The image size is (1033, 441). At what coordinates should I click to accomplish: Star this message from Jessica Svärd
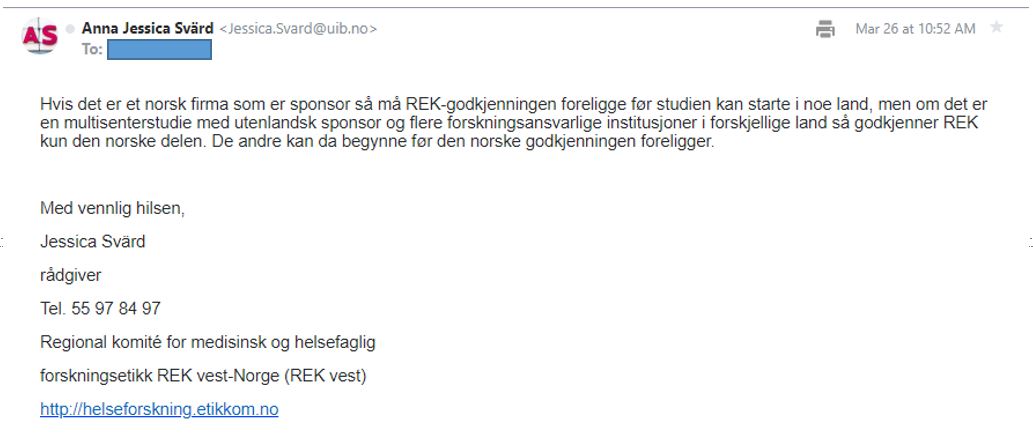(997, 28)
